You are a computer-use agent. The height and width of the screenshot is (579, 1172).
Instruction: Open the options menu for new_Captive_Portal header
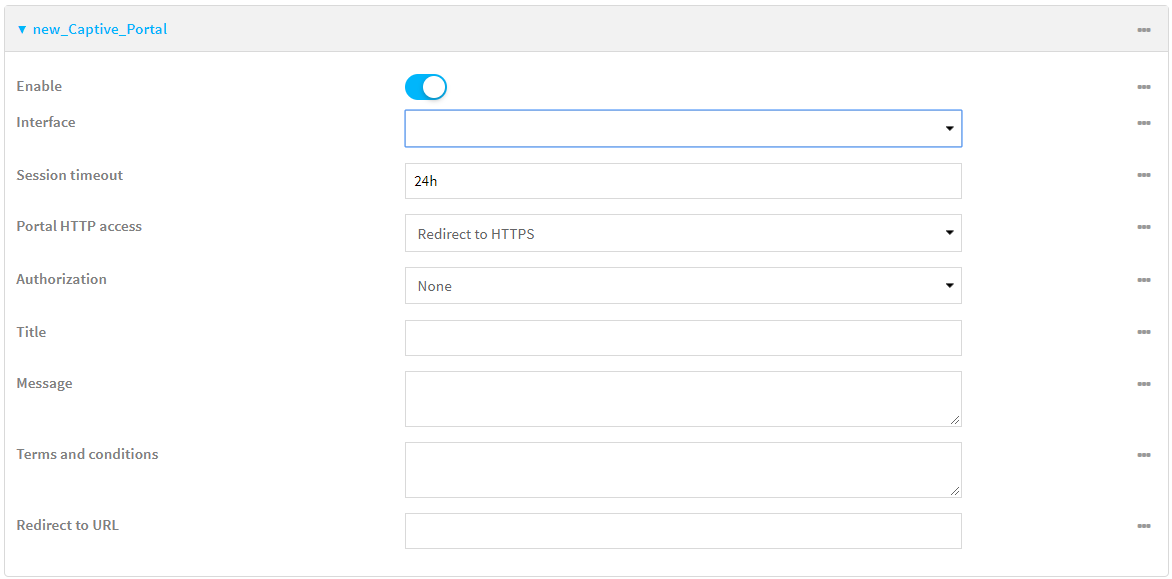[1144, 29]
